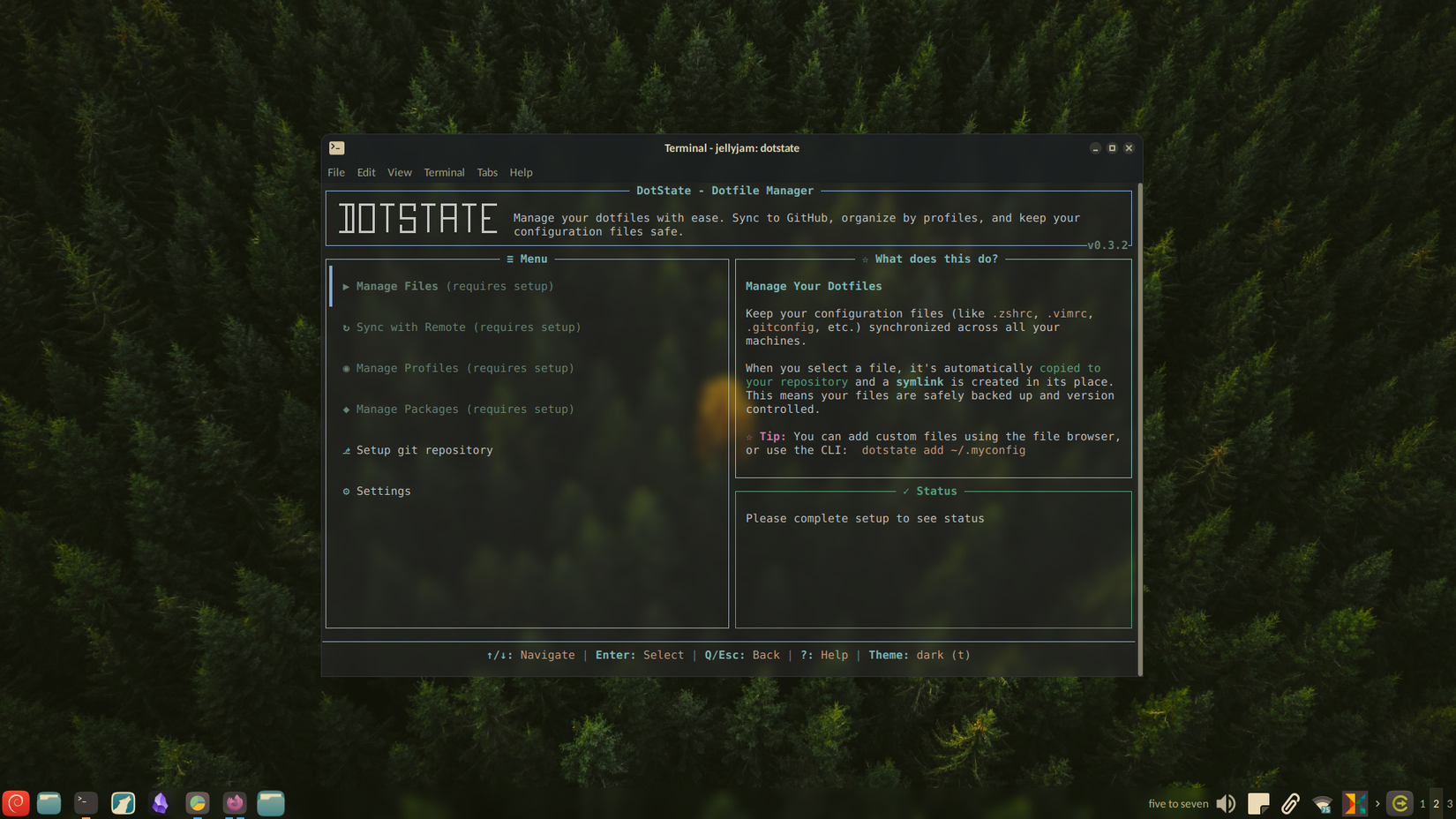The height and width of the screenshot is (819, 1456).
Task: Launch the howling wolf application icon
Action: tap(123, 802)
